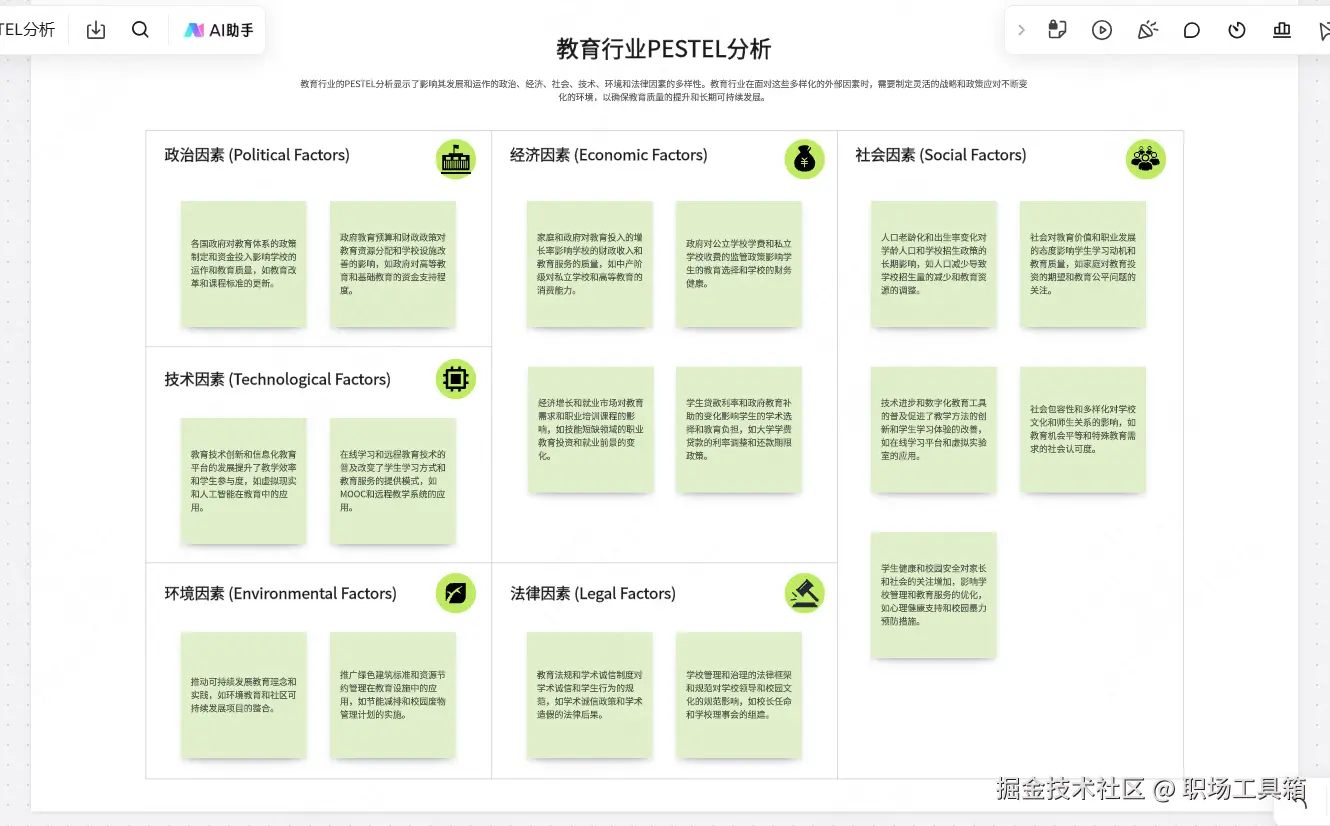Select the 经济因素 (Economic Factors) heading

pos(609,155)
